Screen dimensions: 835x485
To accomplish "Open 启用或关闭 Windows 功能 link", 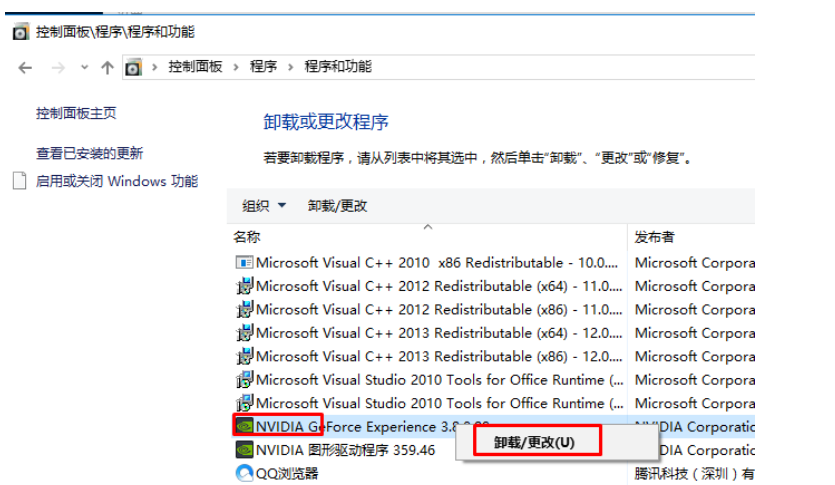I will pyautogui.click(x=117, y=182).
